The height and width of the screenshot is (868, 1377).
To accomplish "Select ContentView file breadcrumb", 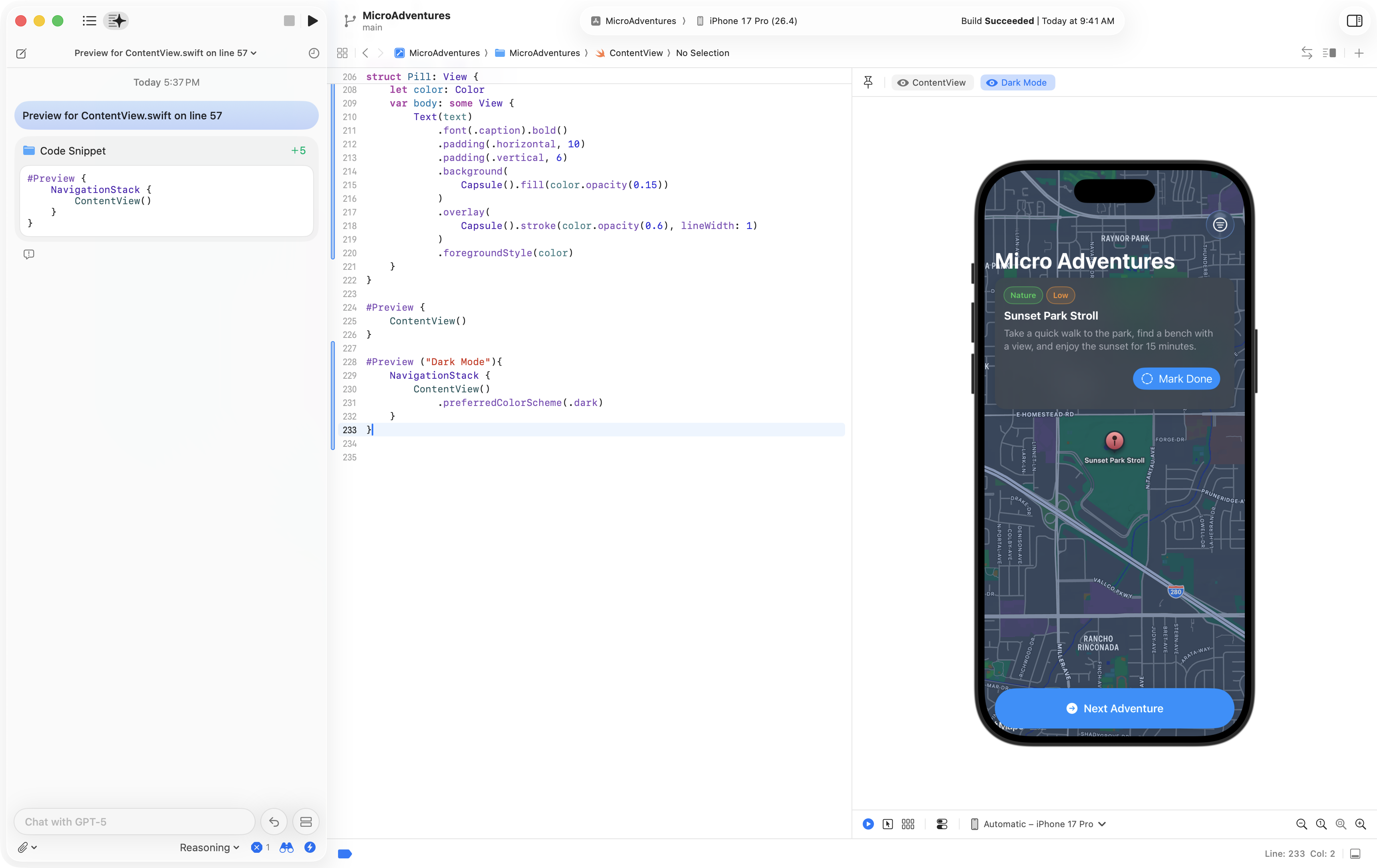I will [x=629, y=53].
